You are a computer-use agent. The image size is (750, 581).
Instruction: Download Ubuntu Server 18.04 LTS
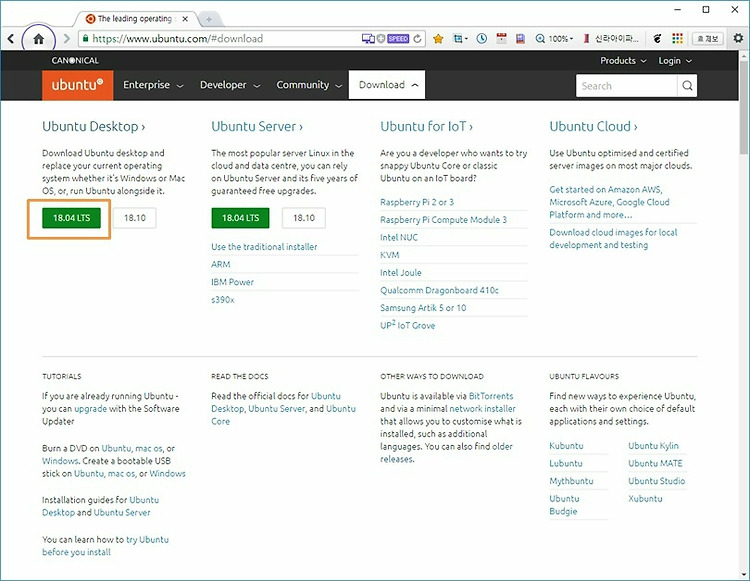coord(240,218)
